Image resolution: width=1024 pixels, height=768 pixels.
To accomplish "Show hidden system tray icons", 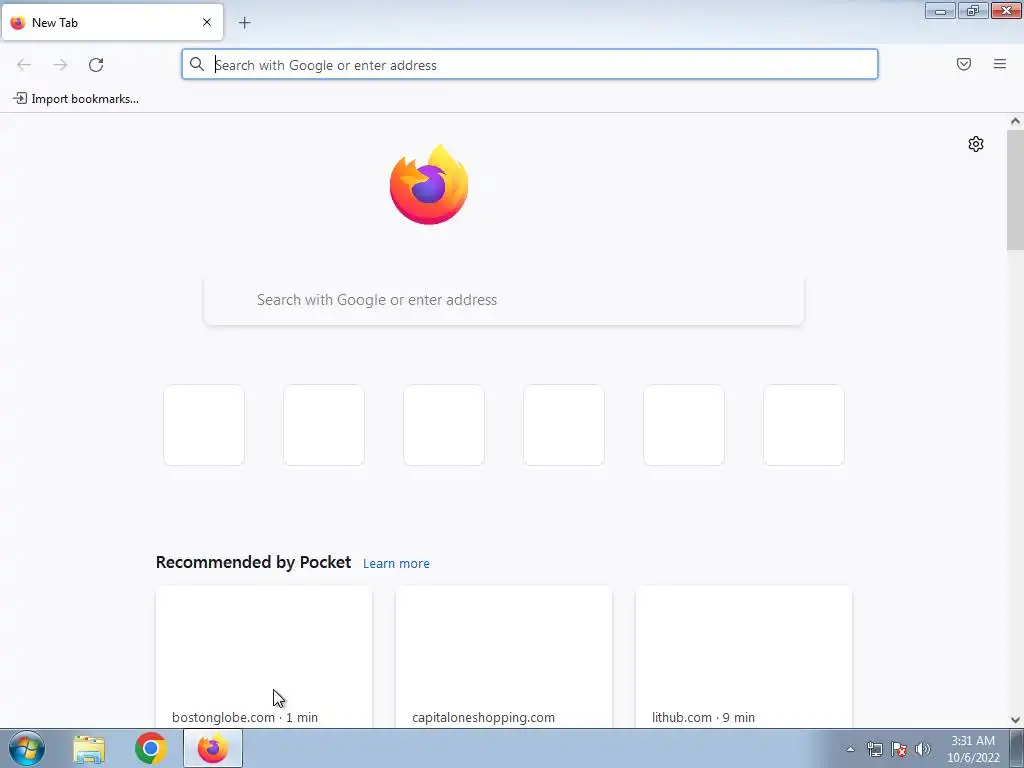I will [850, 749].
